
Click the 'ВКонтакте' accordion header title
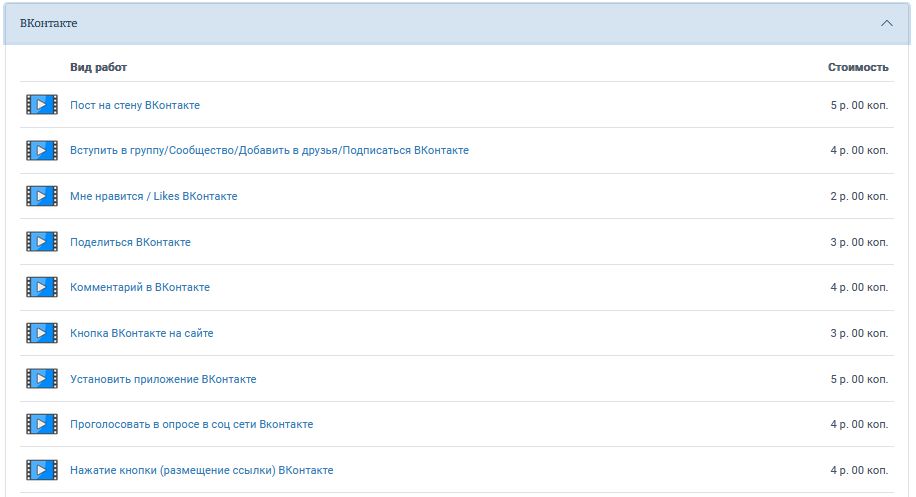(48, 23)
